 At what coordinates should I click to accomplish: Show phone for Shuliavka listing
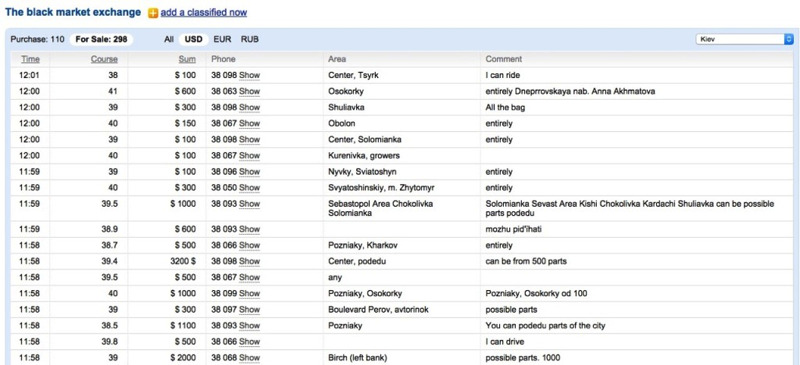tap(249, 108)
